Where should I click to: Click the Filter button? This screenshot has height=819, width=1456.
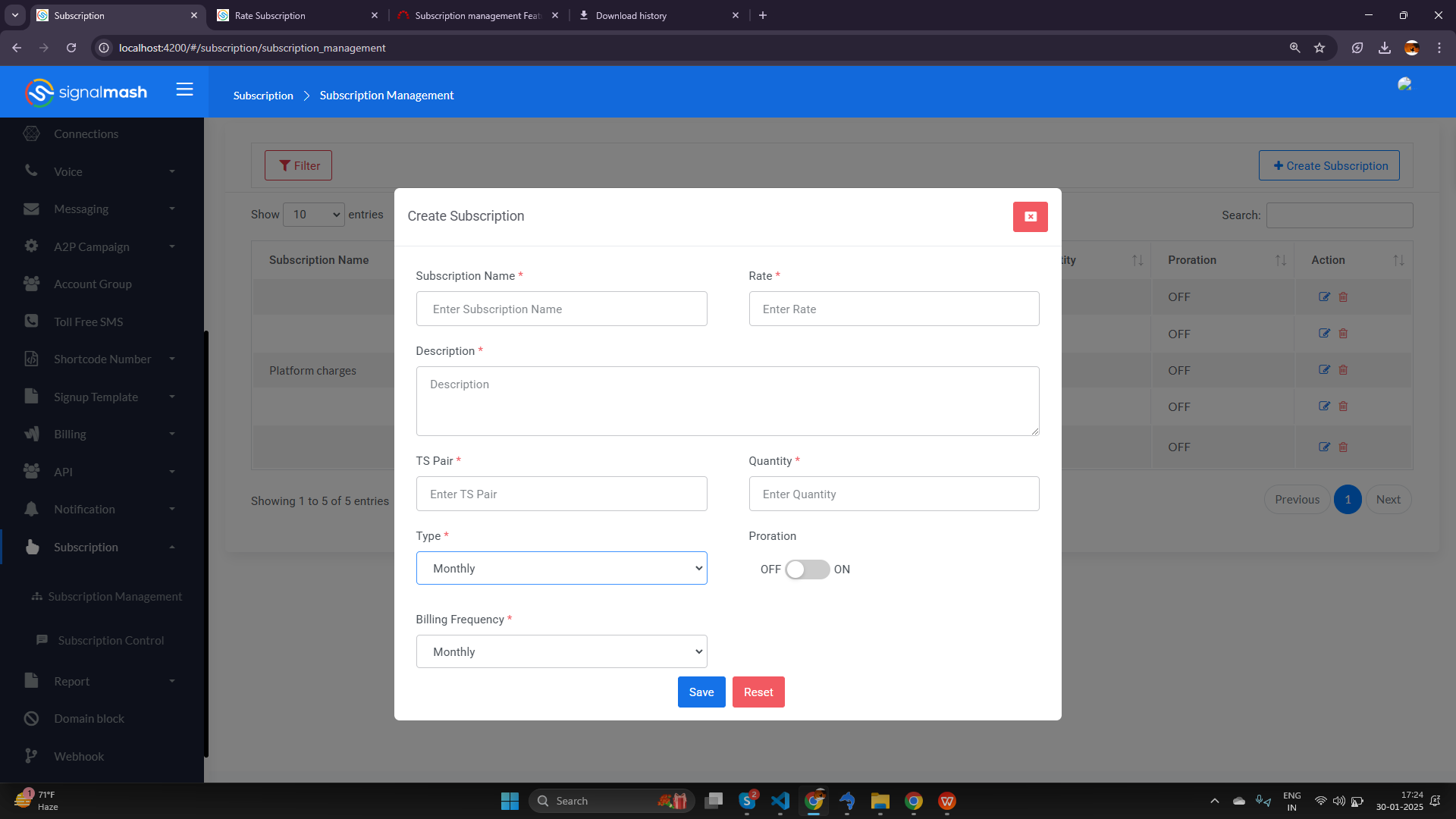[298, 165]
